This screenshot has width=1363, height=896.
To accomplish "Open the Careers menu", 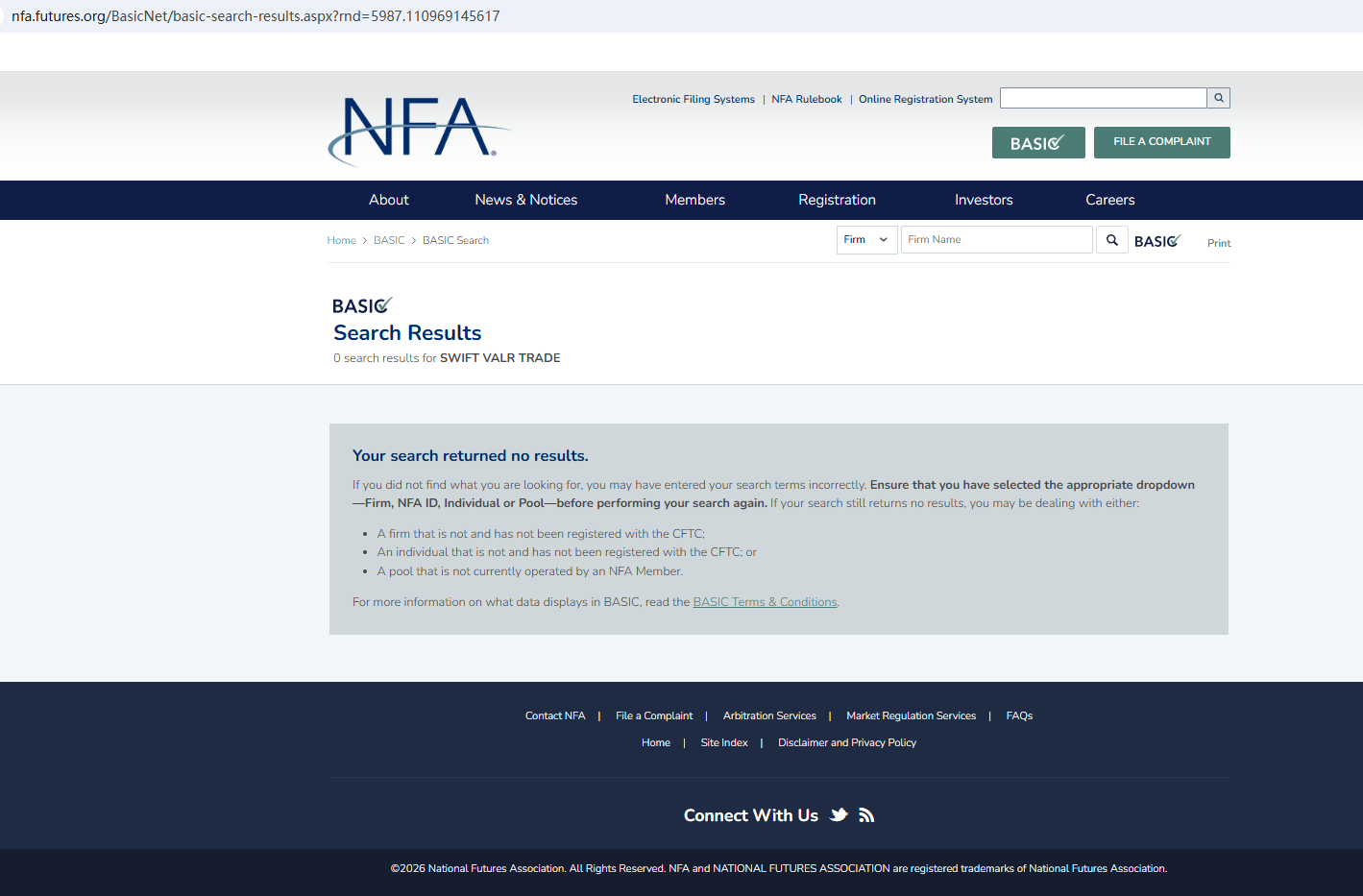I will pos(1110,200).
